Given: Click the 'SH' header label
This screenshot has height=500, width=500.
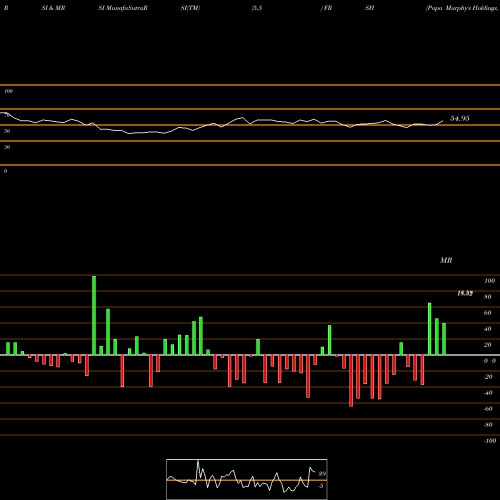Looking at the screenshot, I should tap(369, 8).
